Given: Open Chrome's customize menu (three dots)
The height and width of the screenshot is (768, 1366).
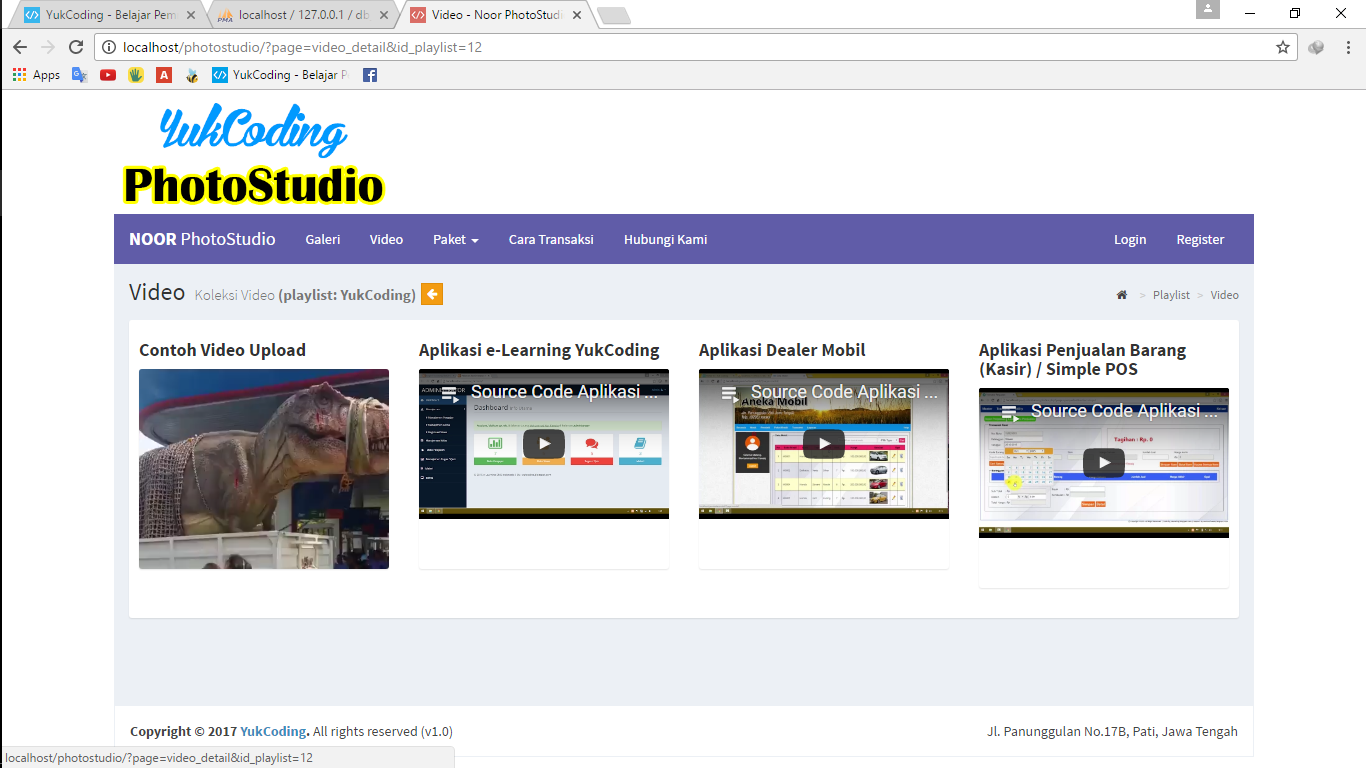Looking at the screenshot, I should tap(1349, 46).
